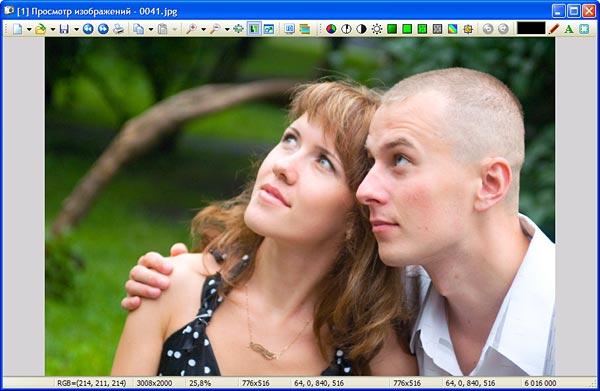Click the couple photo in the viewer

[300, 207]
